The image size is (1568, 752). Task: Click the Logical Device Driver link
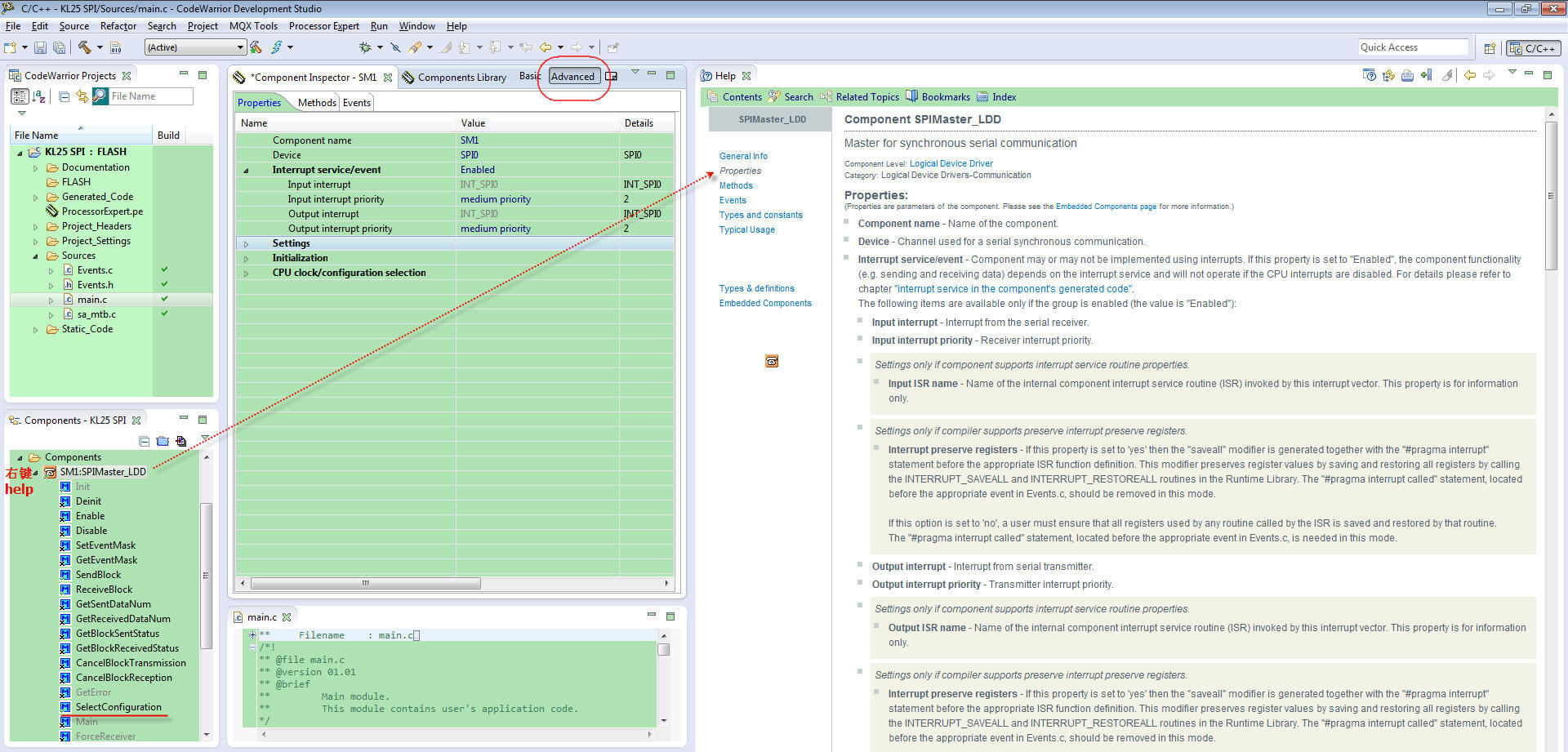[x=951, y=163]
